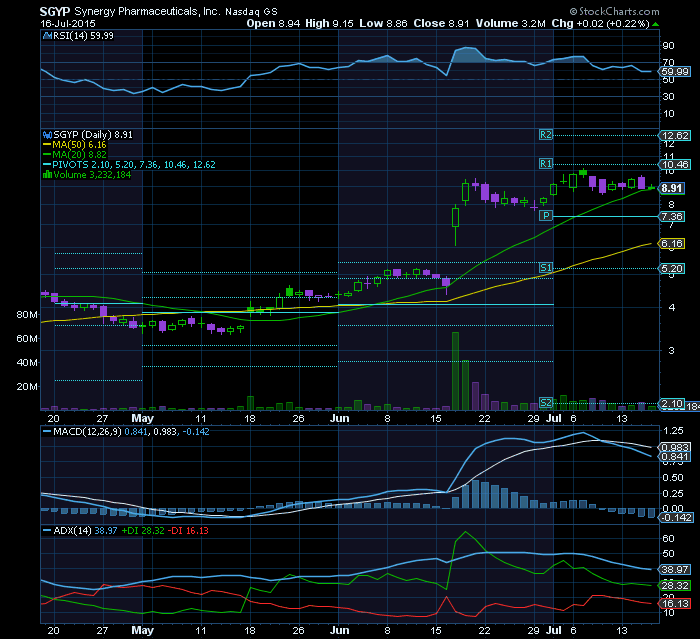Image resolution: width=700 pixels, height=639 pixels.
Task: Select the Volume 3,232,184 legend label
Action: coord(92,175)
